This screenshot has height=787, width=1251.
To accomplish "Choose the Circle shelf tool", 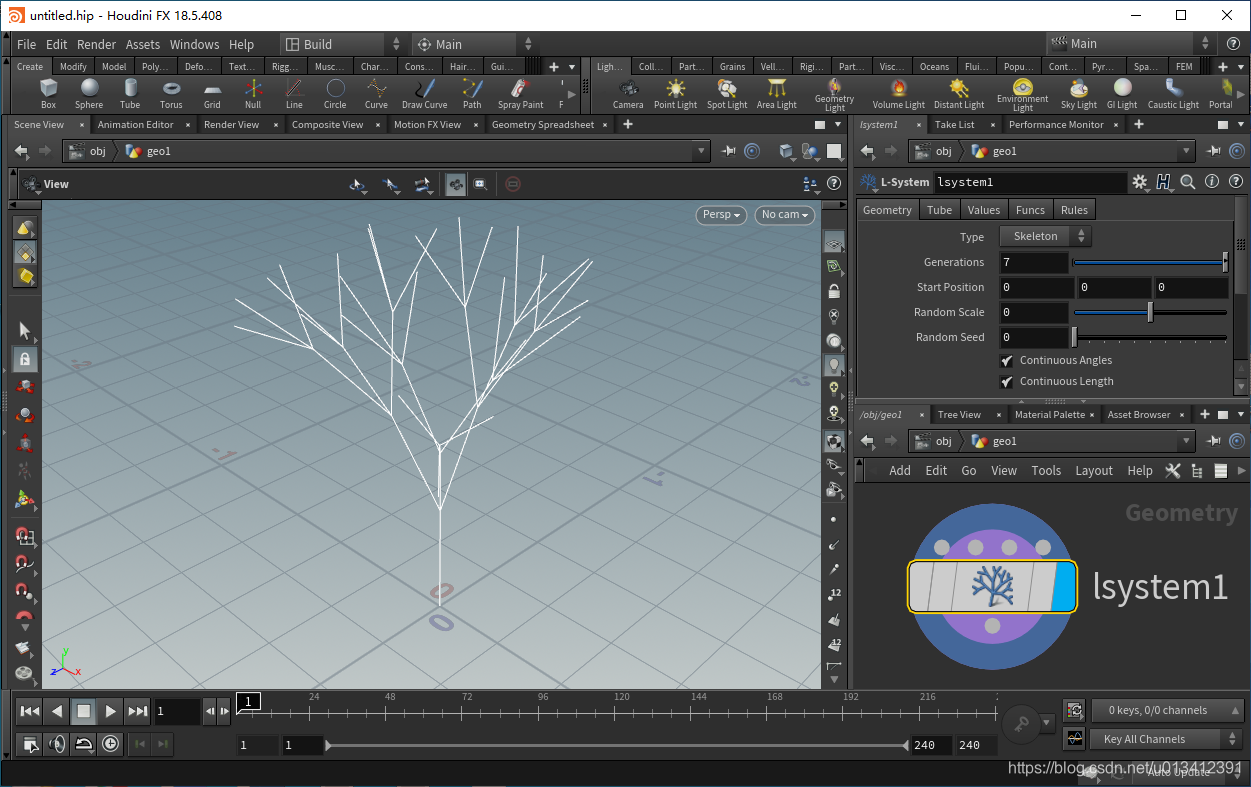I will 335,94.
